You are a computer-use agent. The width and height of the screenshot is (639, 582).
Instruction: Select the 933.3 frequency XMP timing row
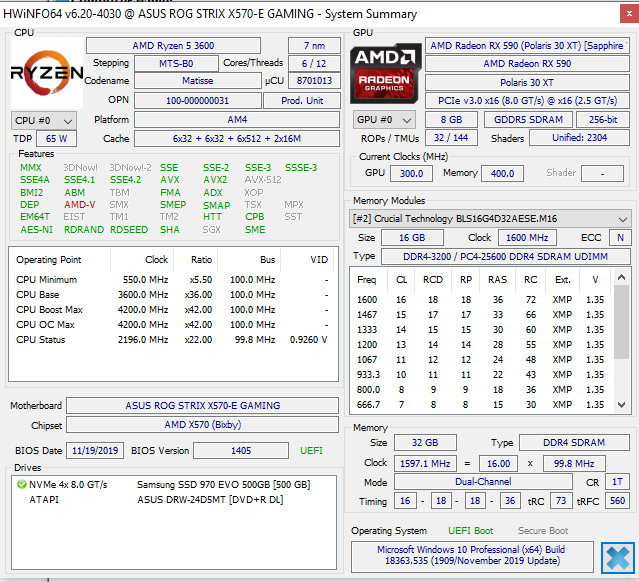481,375
